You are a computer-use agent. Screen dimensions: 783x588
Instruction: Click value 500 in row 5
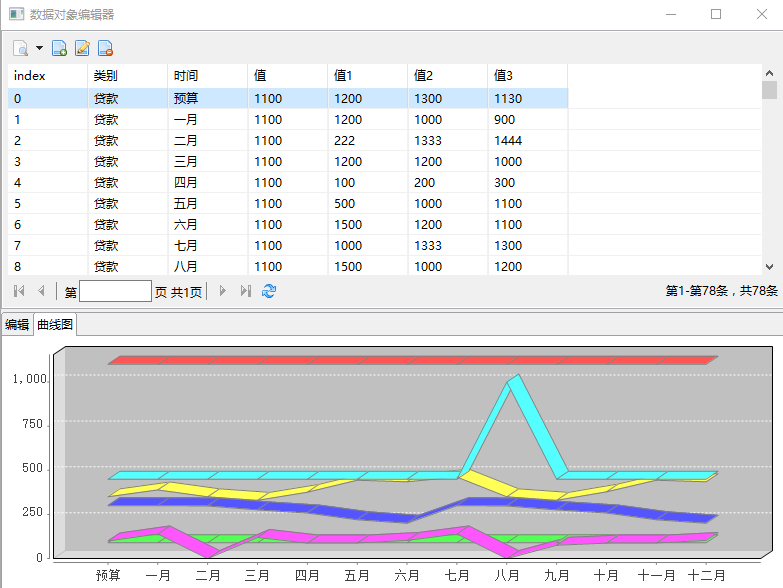345,204
